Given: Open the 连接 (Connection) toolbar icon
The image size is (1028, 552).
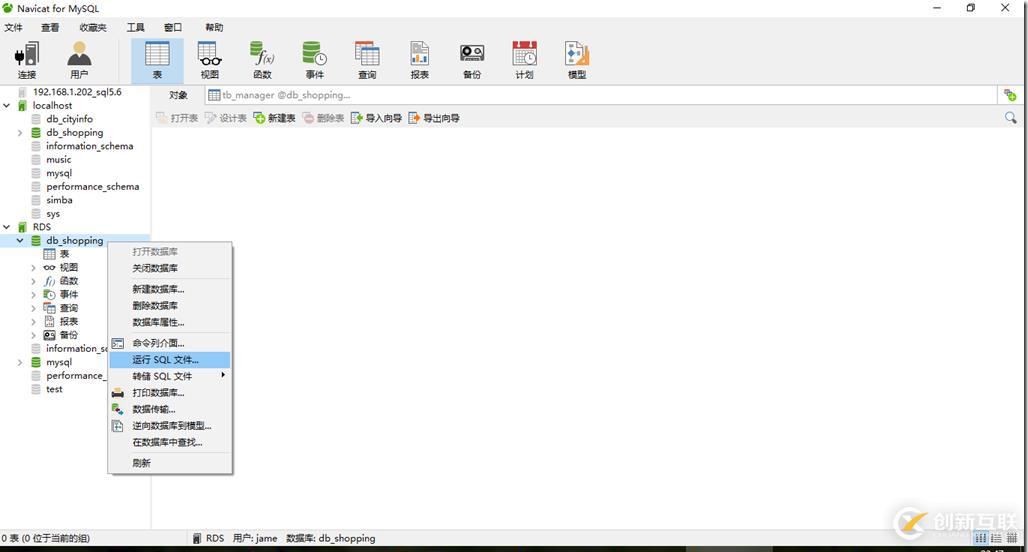Looking at the screenshot, I should click(x=27, y=60).
